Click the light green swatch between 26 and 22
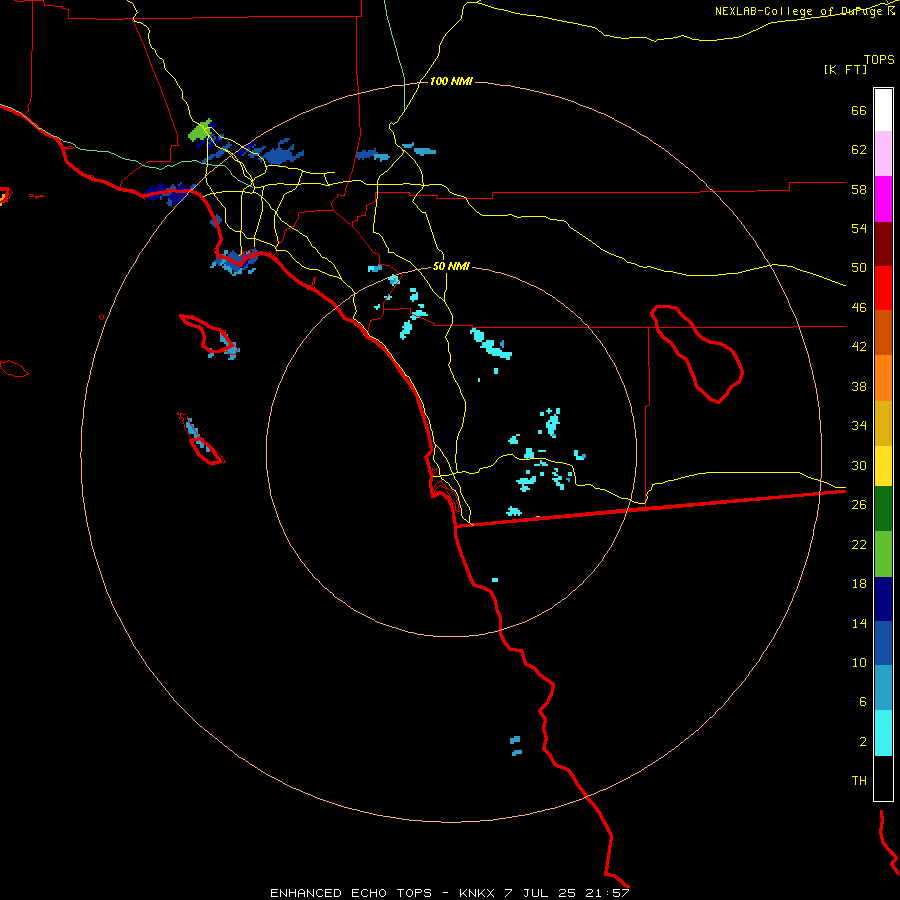Screen dimensions: 900x900 click(883, 554)
